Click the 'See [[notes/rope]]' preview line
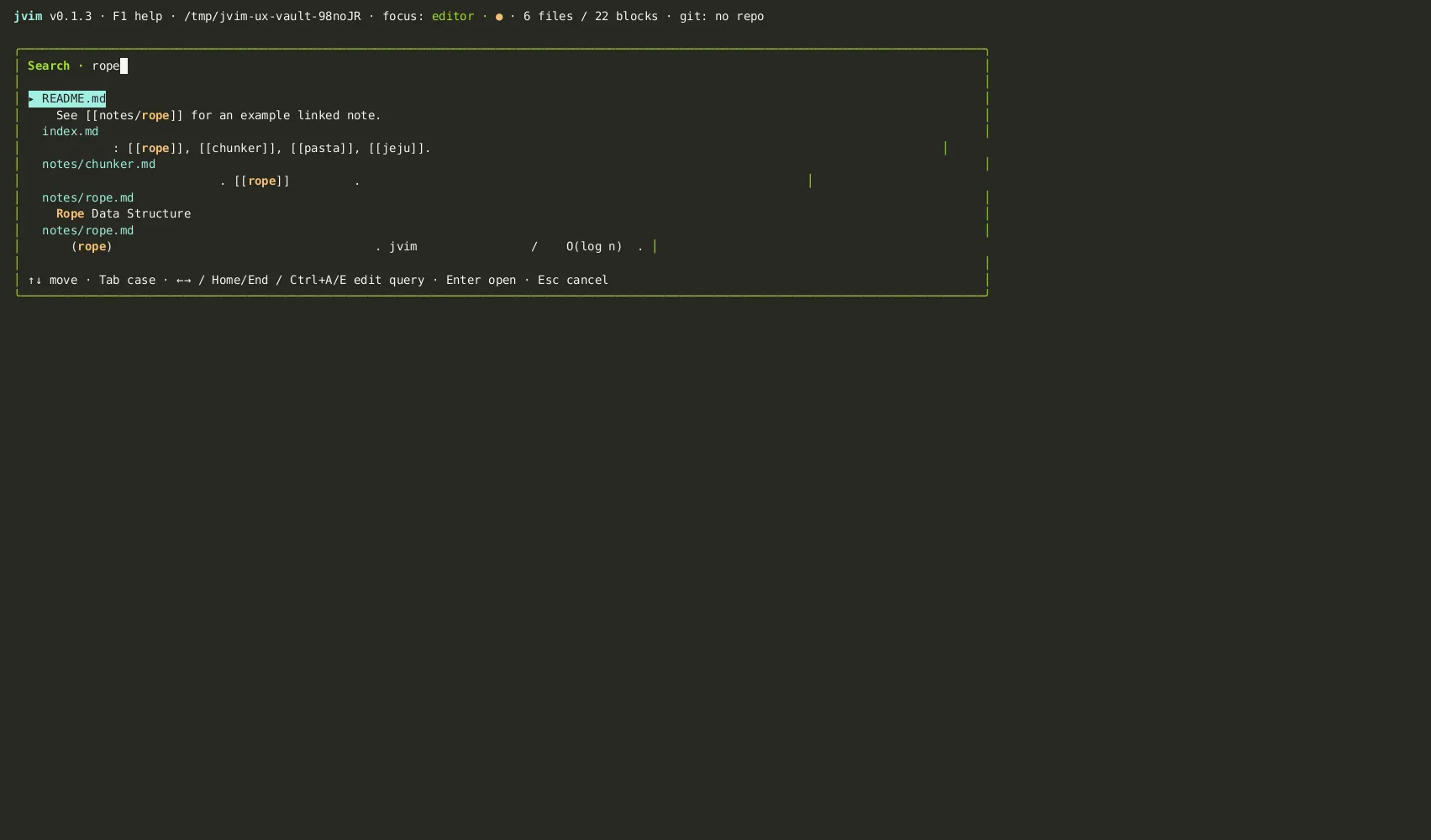1431x840 pixels. [218, 115]
